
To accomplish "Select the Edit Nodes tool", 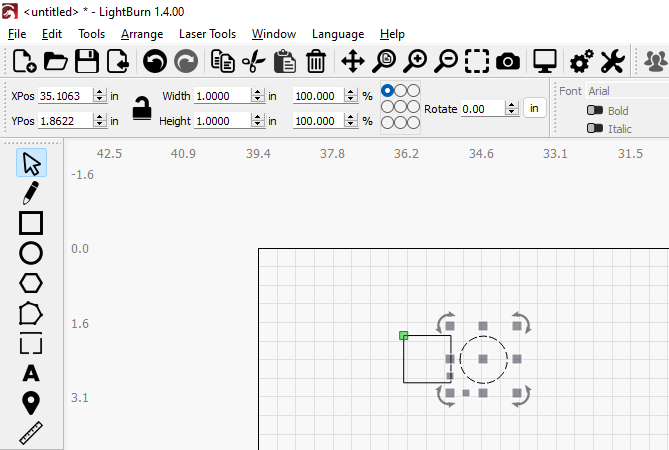I will click(31, 314).
